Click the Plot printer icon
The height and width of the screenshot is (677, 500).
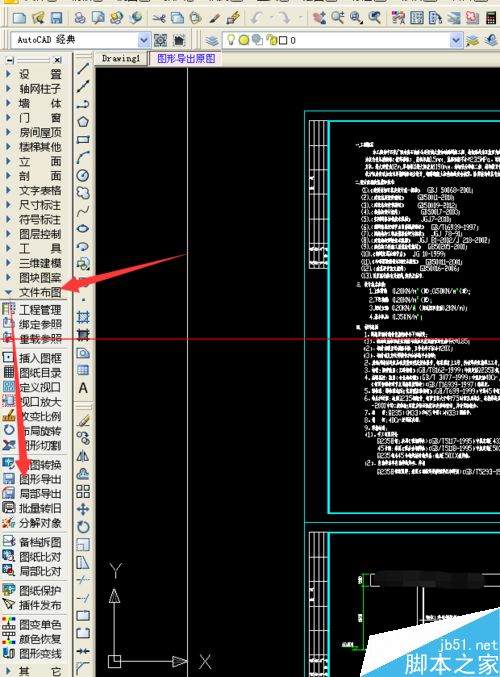(x=80, y=18)
